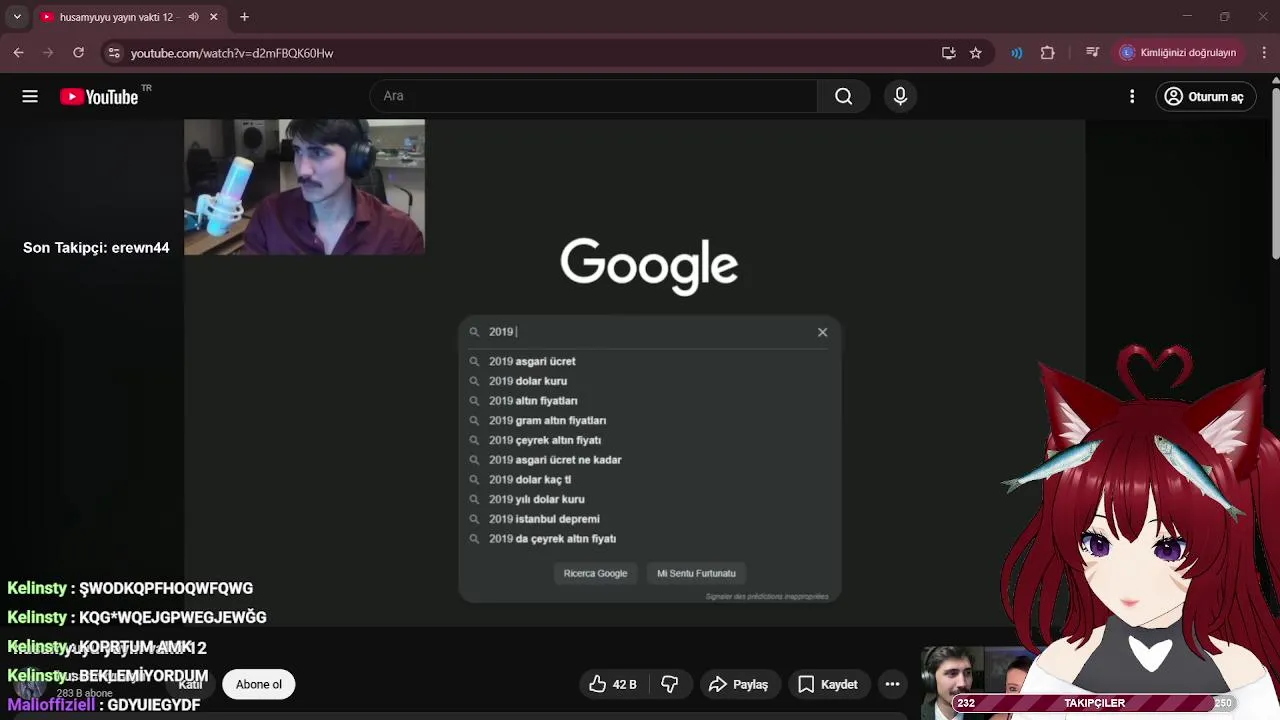Open YouTube settings three-dot menu

tap(1132, 96)
